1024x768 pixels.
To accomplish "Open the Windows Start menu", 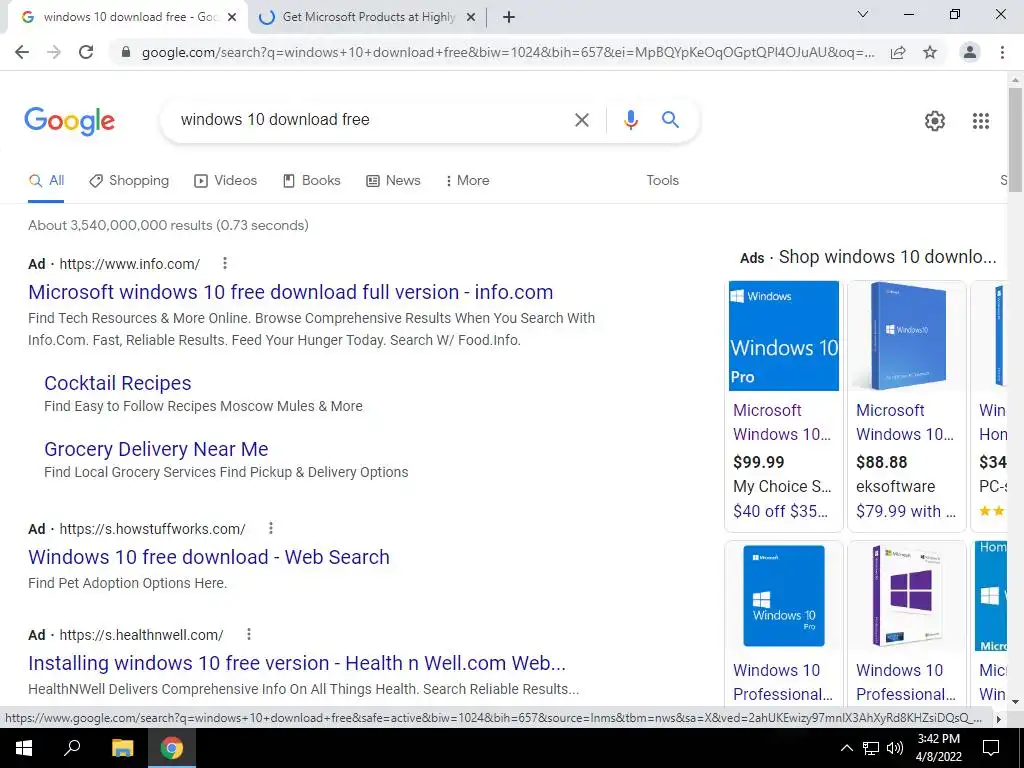I will coord(24,748).
